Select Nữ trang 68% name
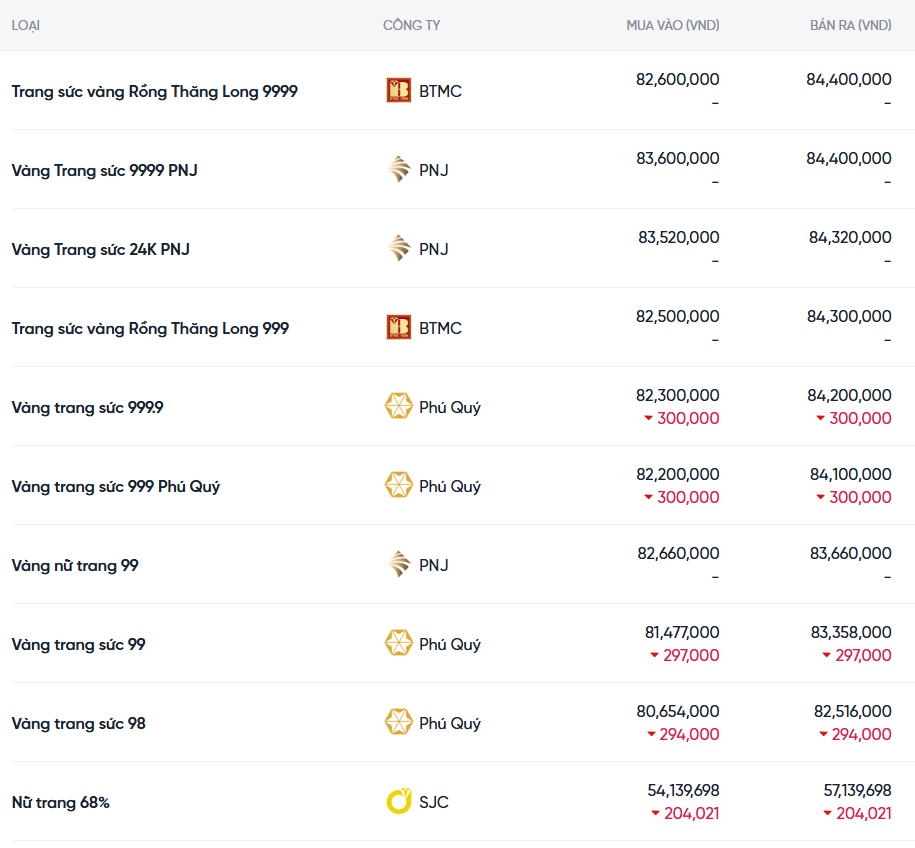Viewport: 915px width, 848px height. (61, 802)
